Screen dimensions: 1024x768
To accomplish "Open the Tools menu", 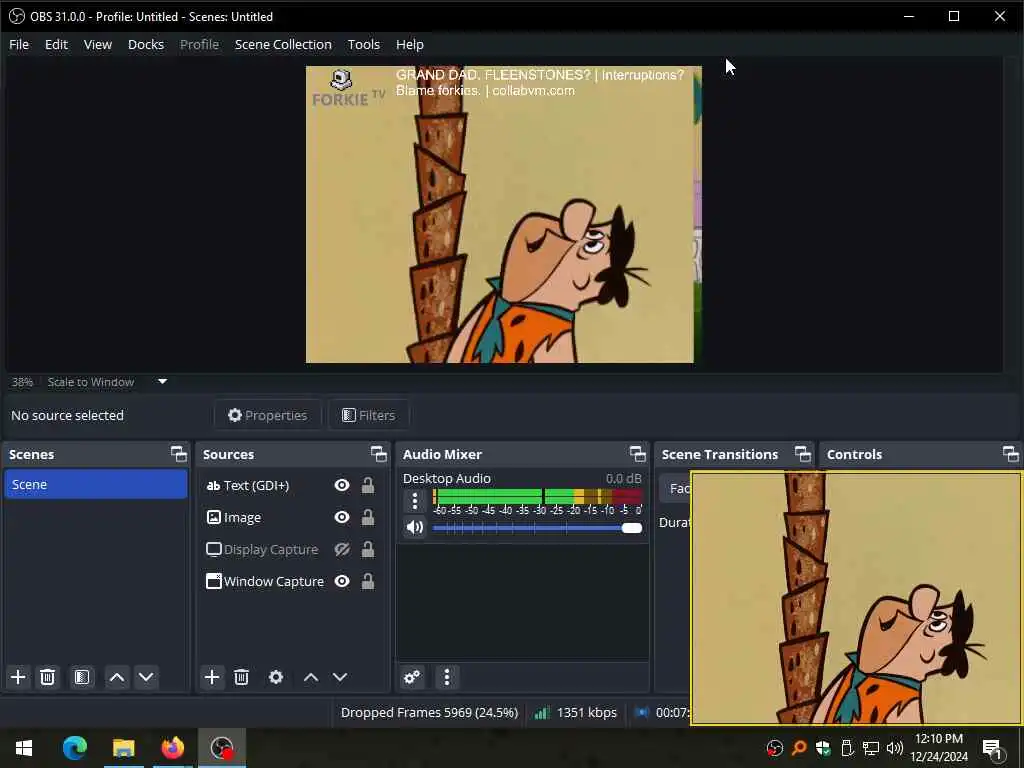I will pyautogui.click(x=364, y=44).
